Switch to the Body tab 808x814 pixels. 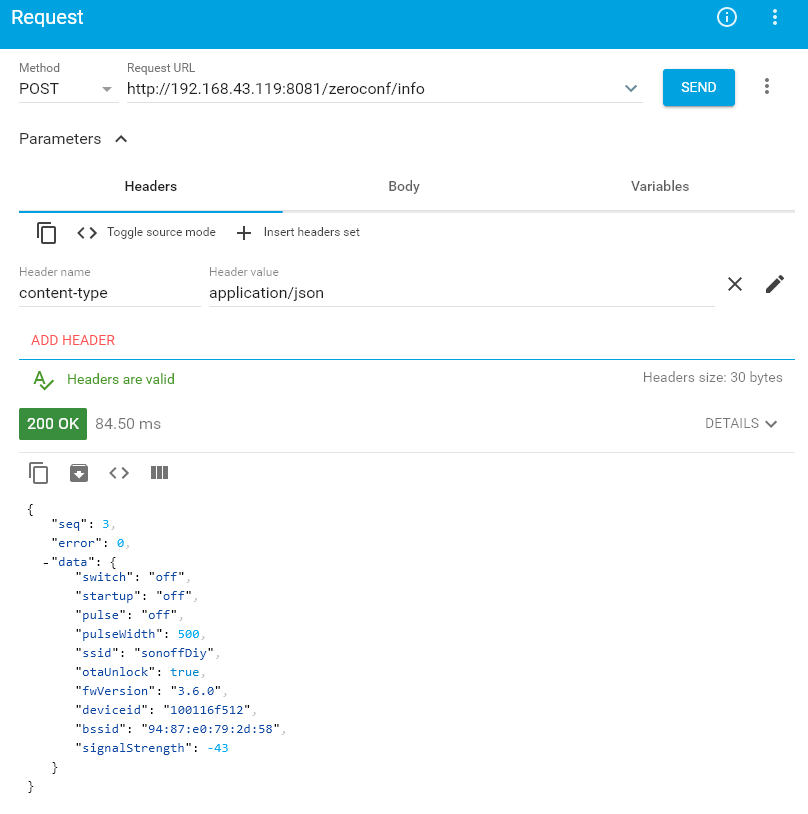tap(404, 186)
